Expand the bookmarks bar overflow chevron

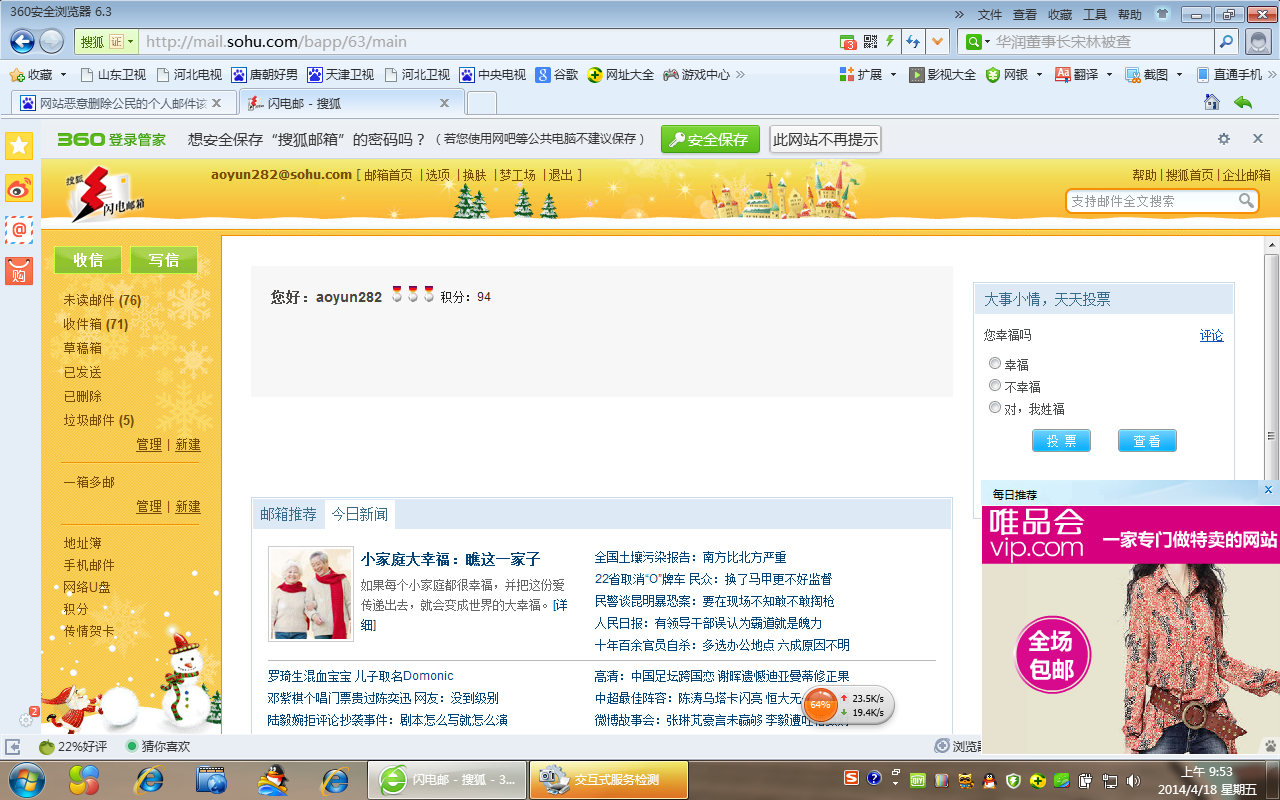tap(741, 75)
